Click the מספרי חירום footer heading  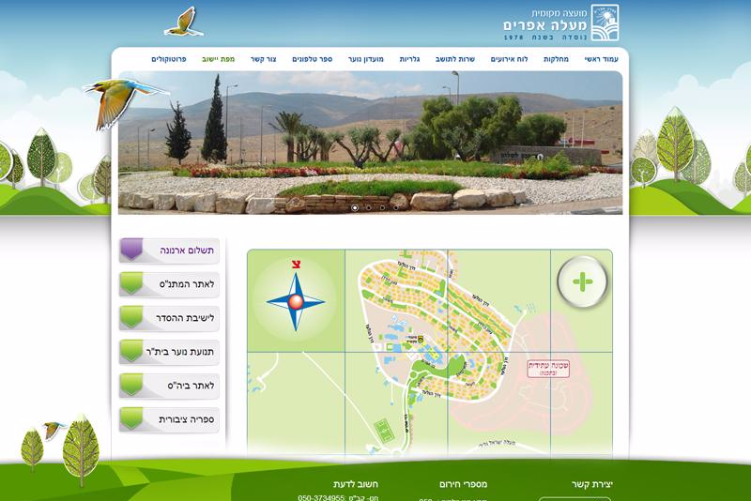[463, 484]
